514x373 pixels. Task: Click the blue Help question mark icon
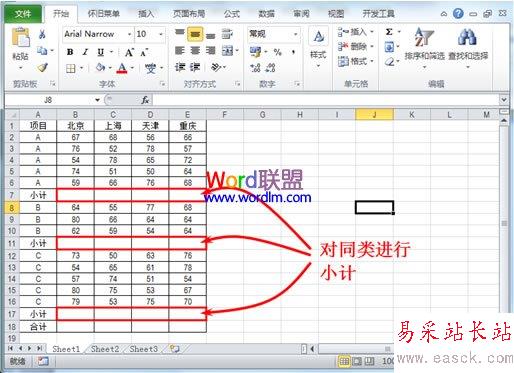458,14
